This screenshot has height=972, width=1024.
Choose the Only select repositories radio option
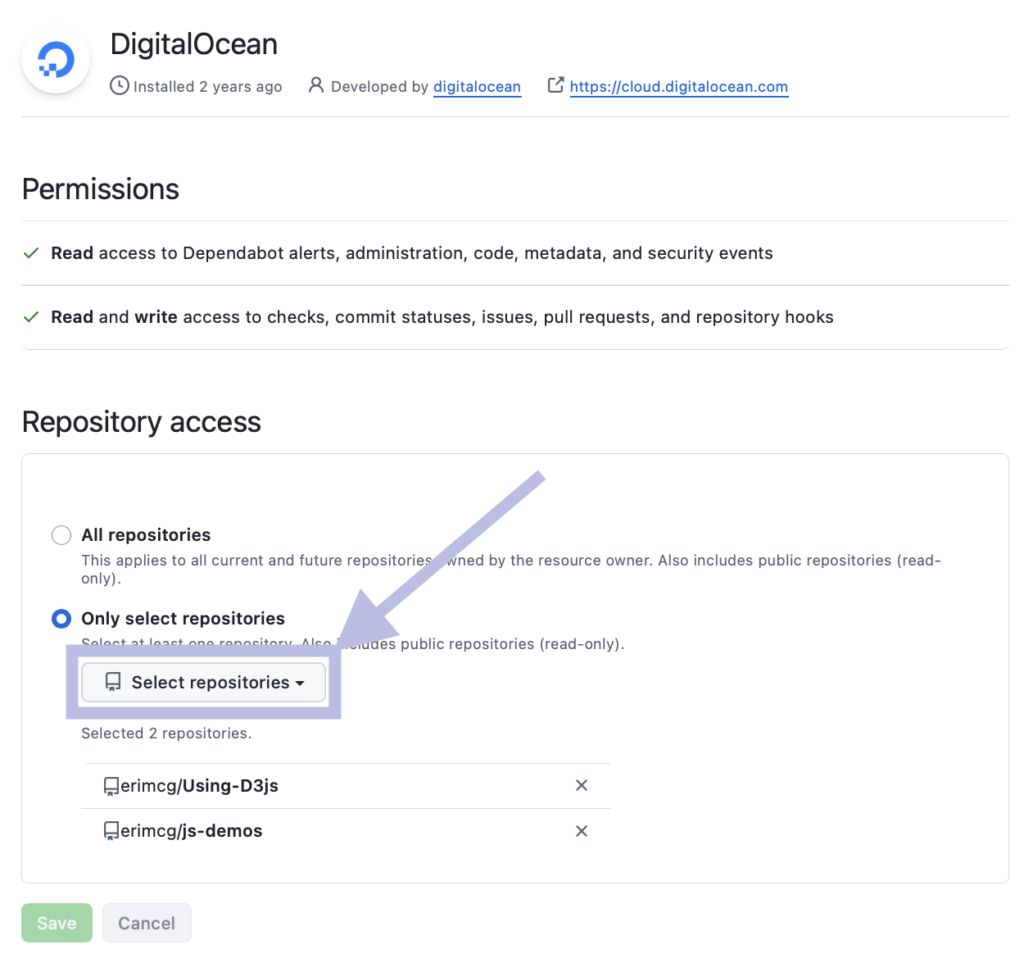[61, 619]
